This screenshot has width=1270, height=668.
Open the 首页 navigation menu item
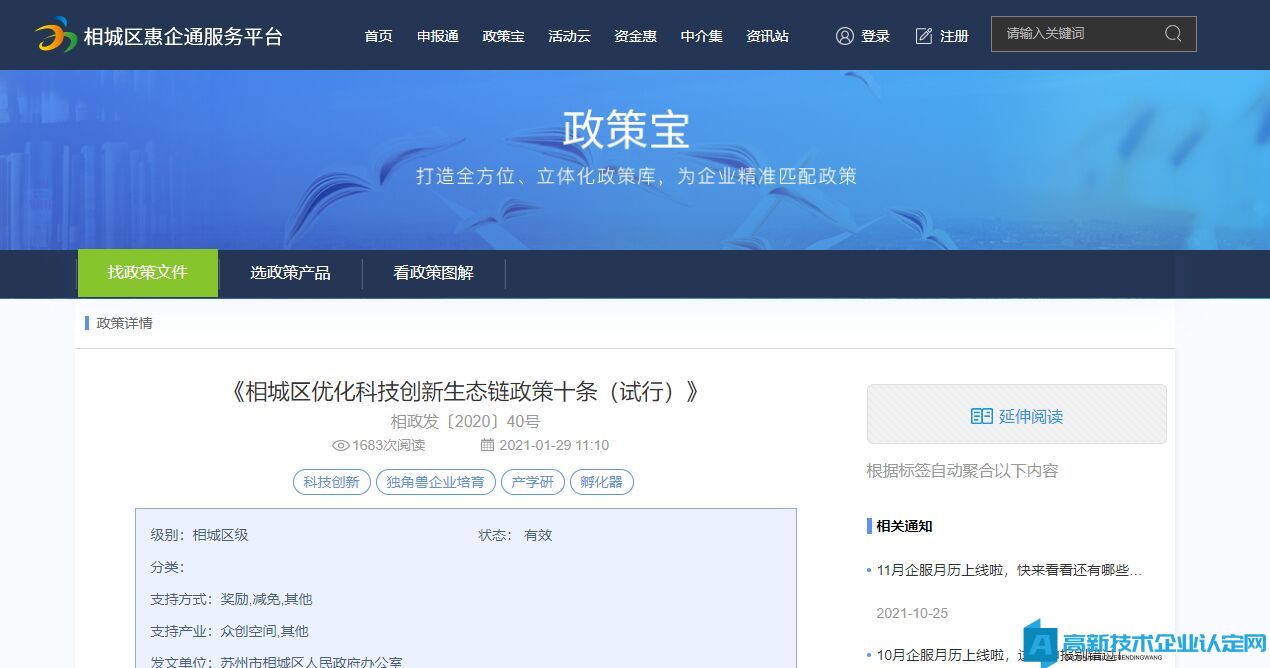tap(378, 36)
